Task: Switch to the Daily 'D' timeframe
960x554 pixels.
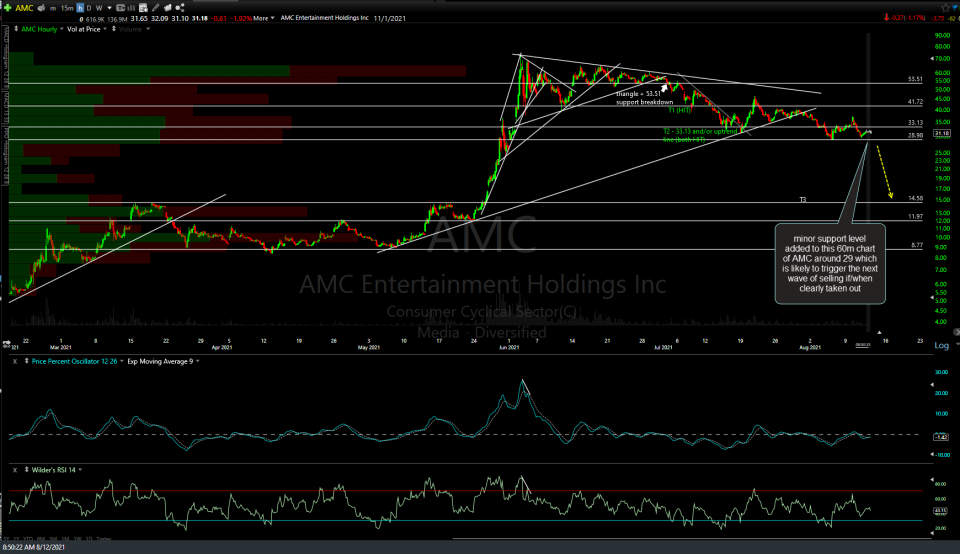Action: tap(89, 9)
